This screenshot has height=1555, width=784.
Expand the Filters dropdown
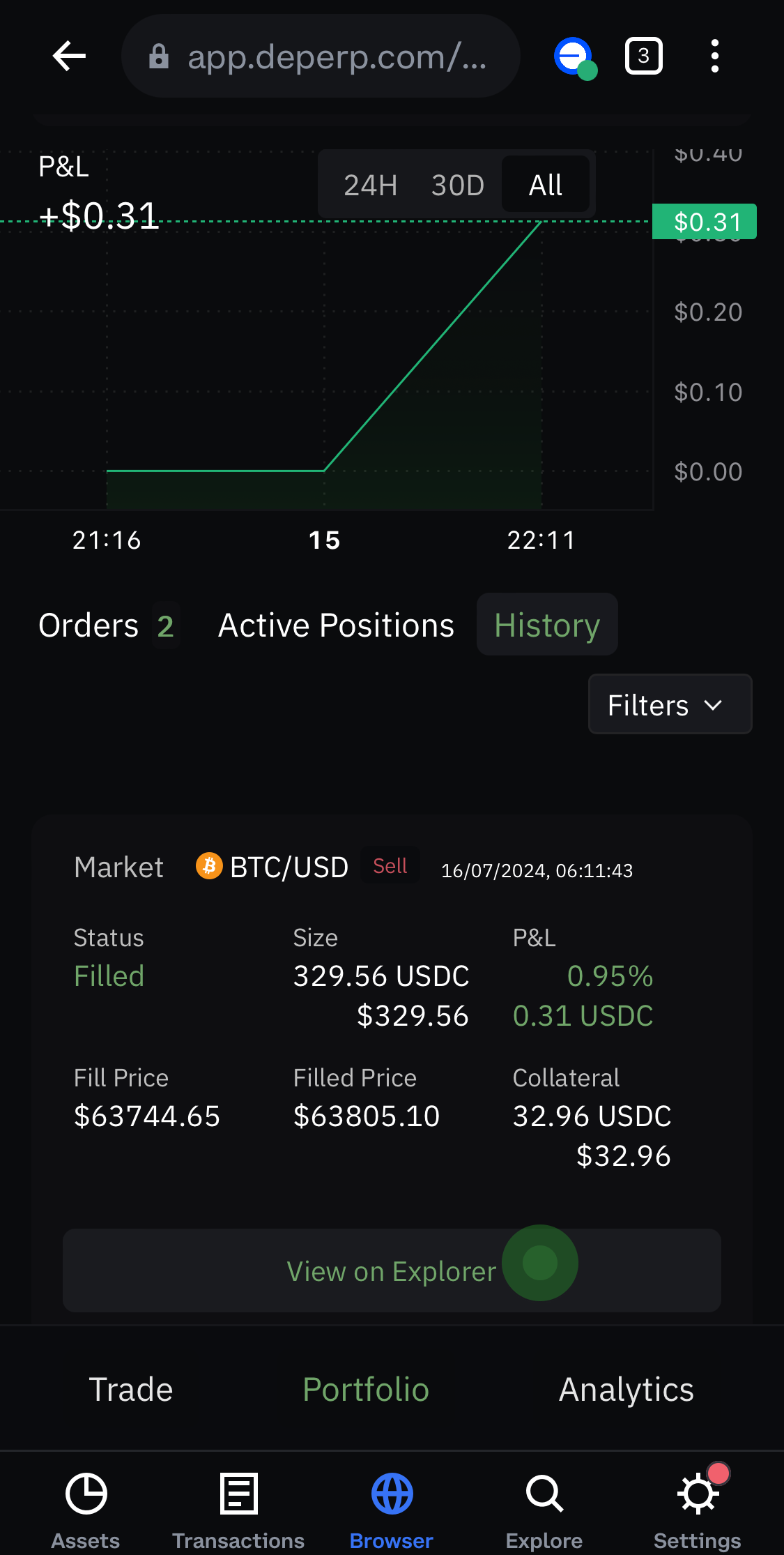670,704
